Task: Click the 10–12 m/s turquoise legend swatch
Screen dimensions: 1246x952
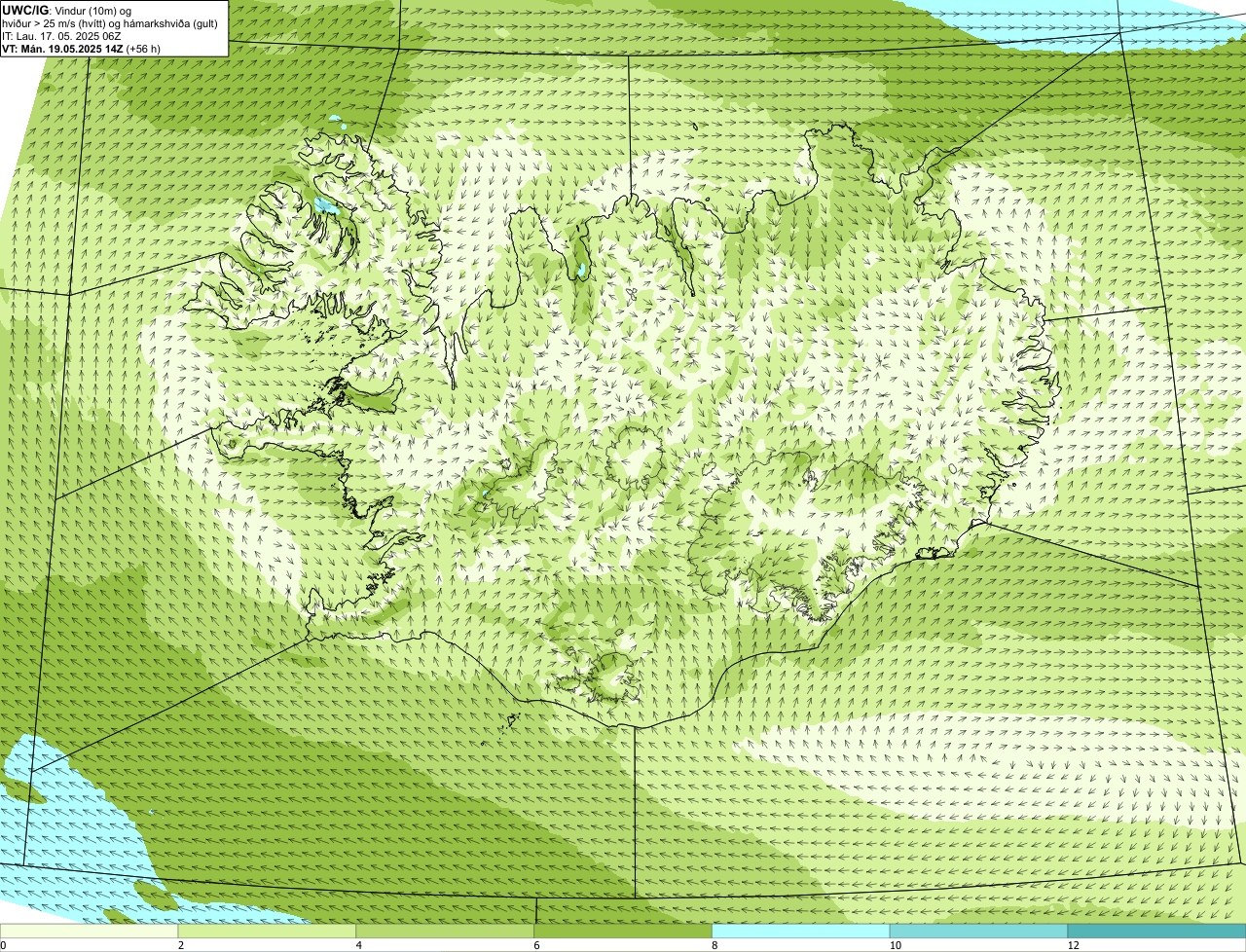Action: [978, 931]
